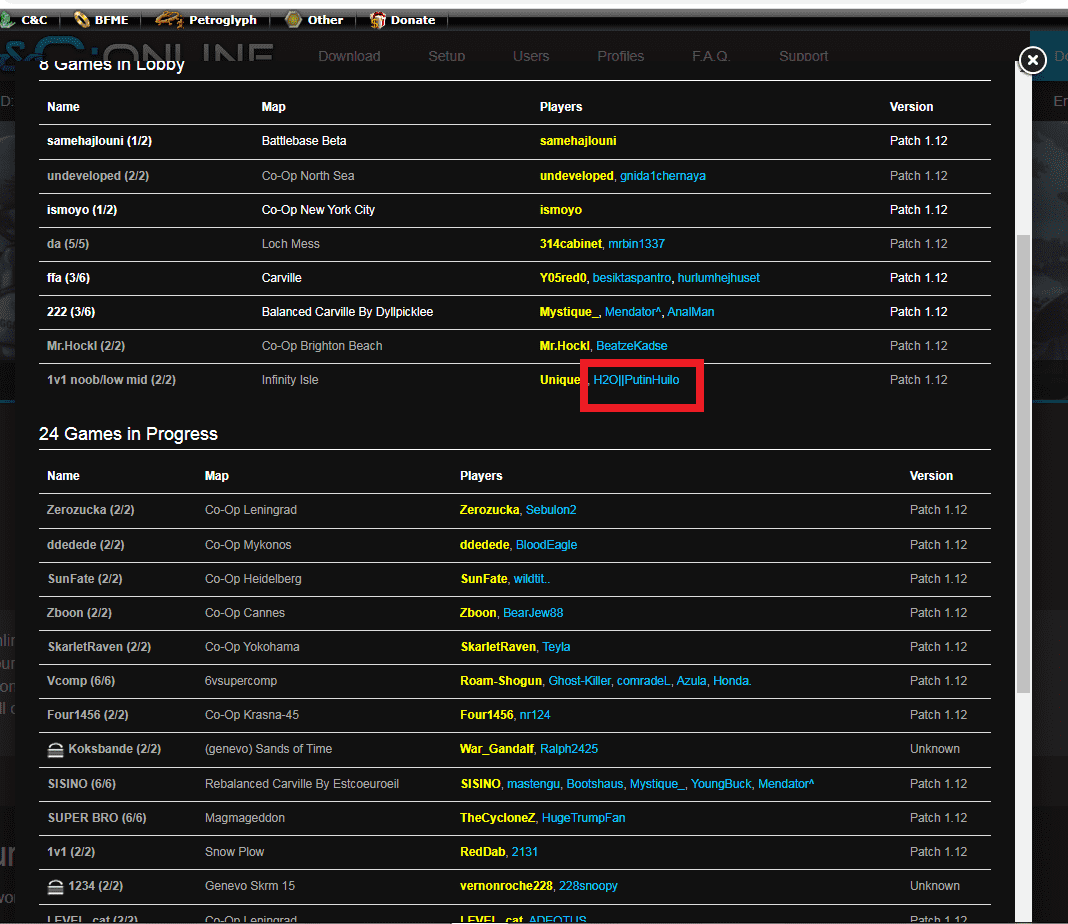Screen dimensions: 1068x924
Task: Click the Other category icon
Action: [x=293, y=19]
